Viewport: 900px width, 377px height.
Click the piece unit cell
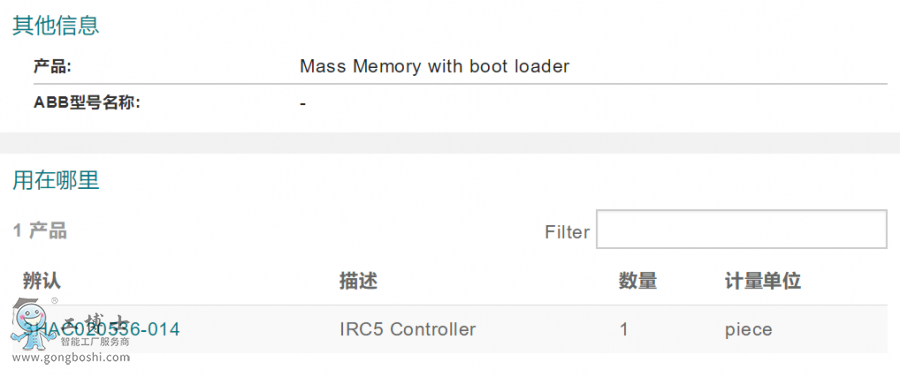point(748,330)
